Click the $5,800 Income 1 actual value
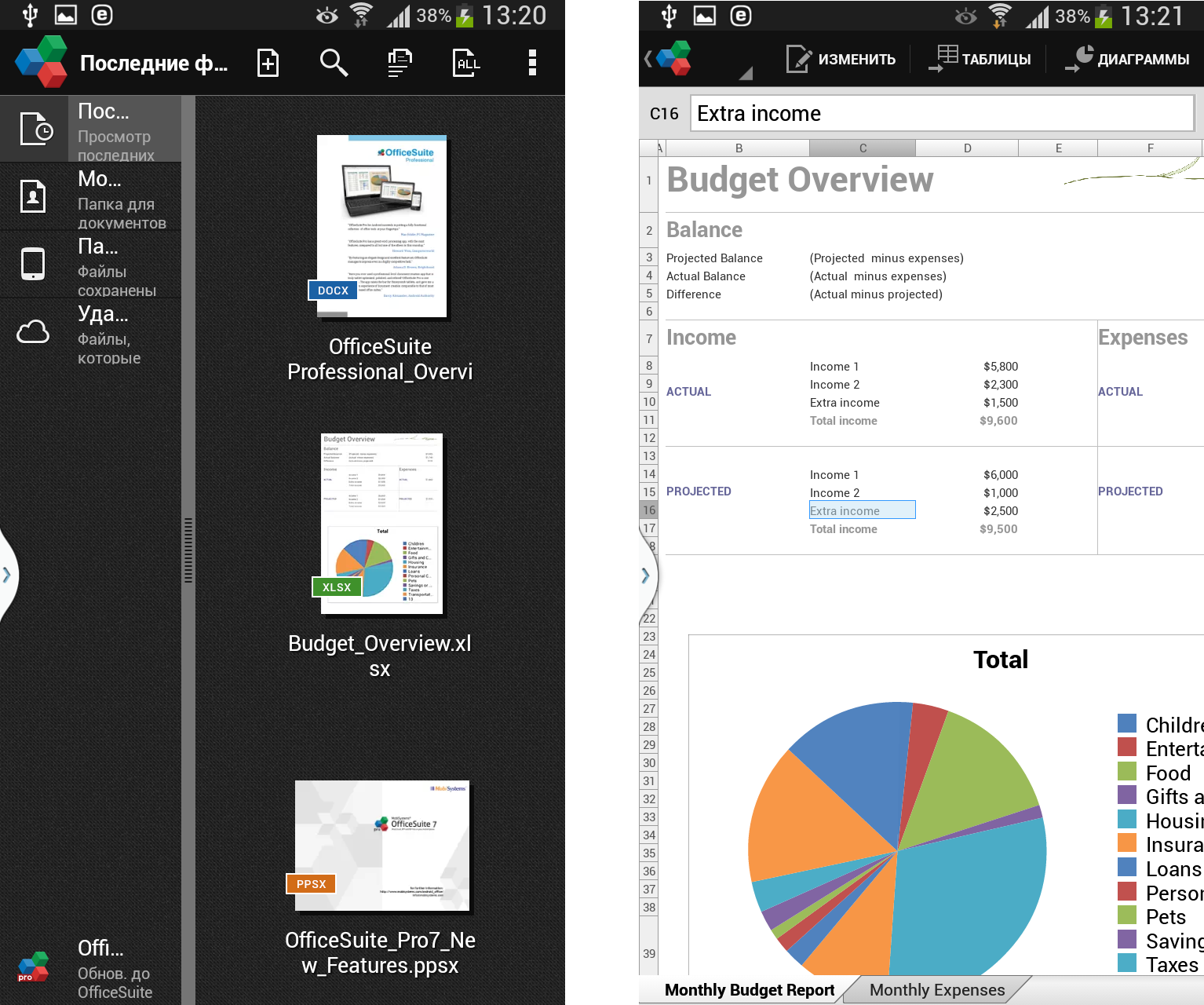Screen dimensions: 1204x1005 [x=1001, y=367]
